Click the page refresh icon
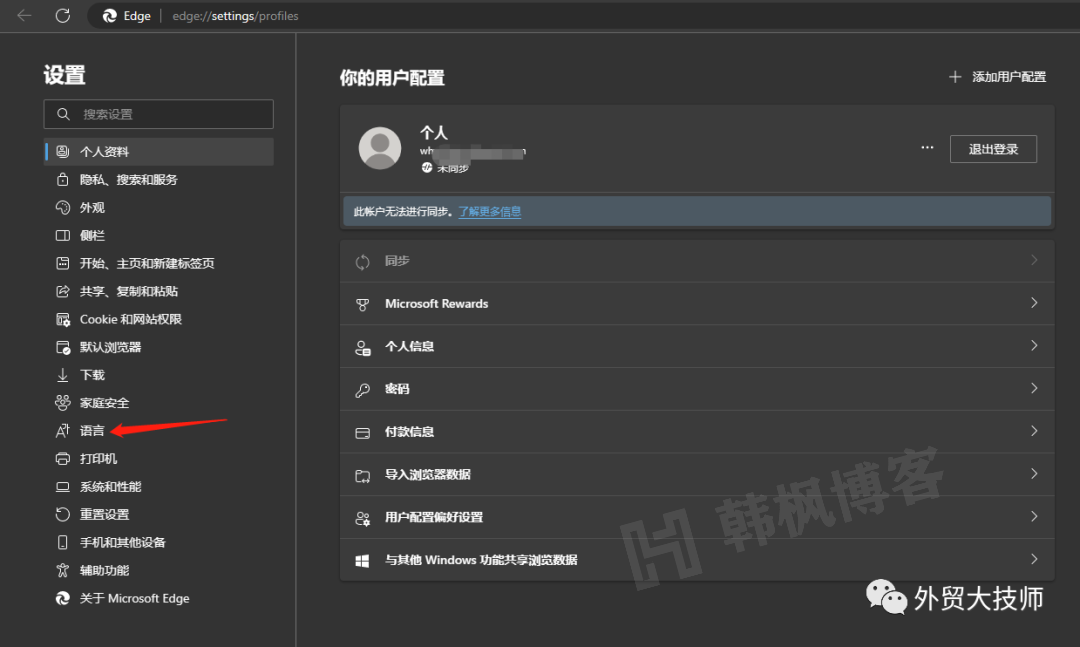This screenshot has width=1080, height=647. [62, 15]
